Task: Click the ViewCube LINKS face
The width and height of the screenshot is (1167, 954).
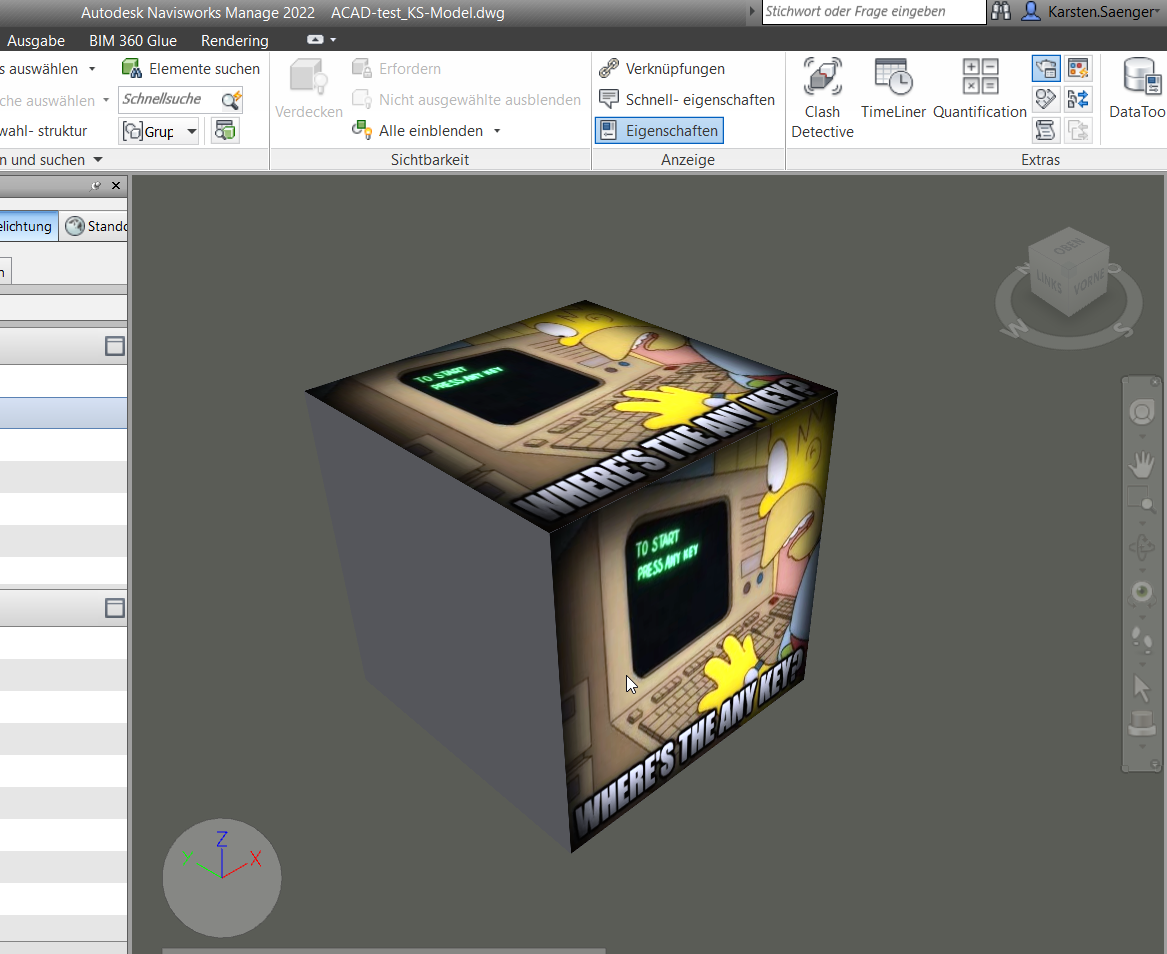Action: point(1049,281)
